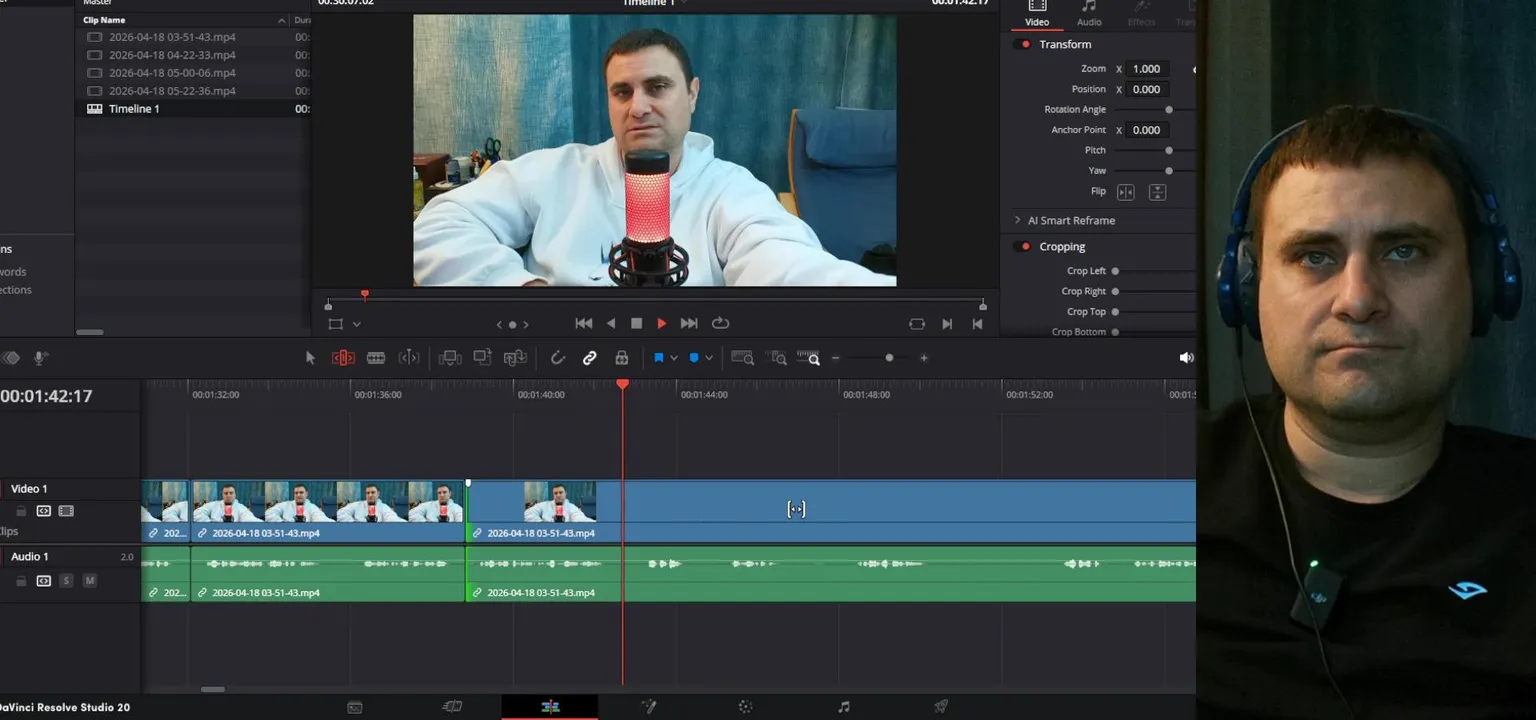Adjust the Pitch slider
1536x720 pixels.
[x=1168, y=150]
